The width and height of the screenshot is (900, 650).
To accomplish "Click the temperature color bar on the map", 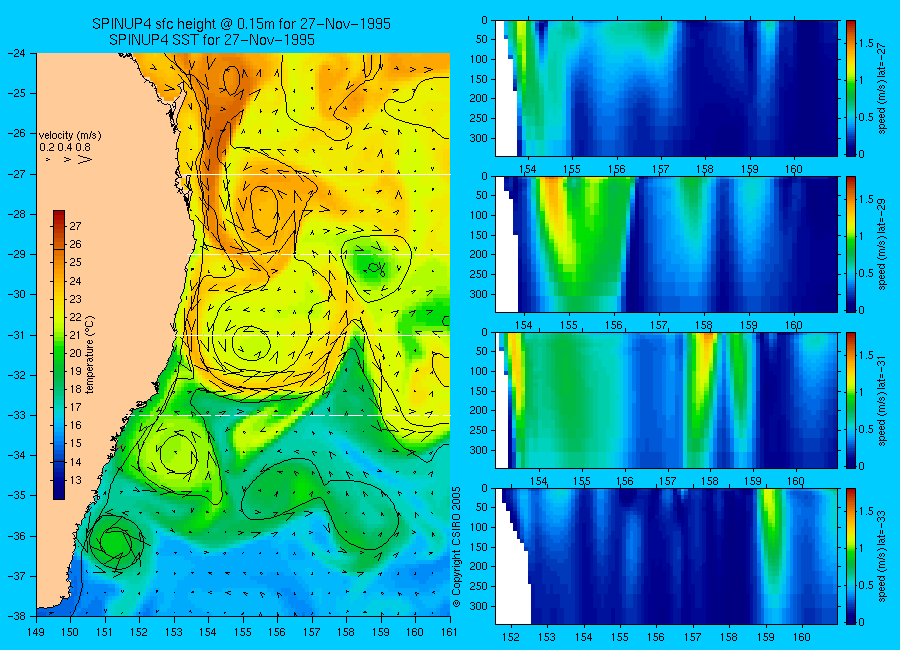I will coord(59,355).
